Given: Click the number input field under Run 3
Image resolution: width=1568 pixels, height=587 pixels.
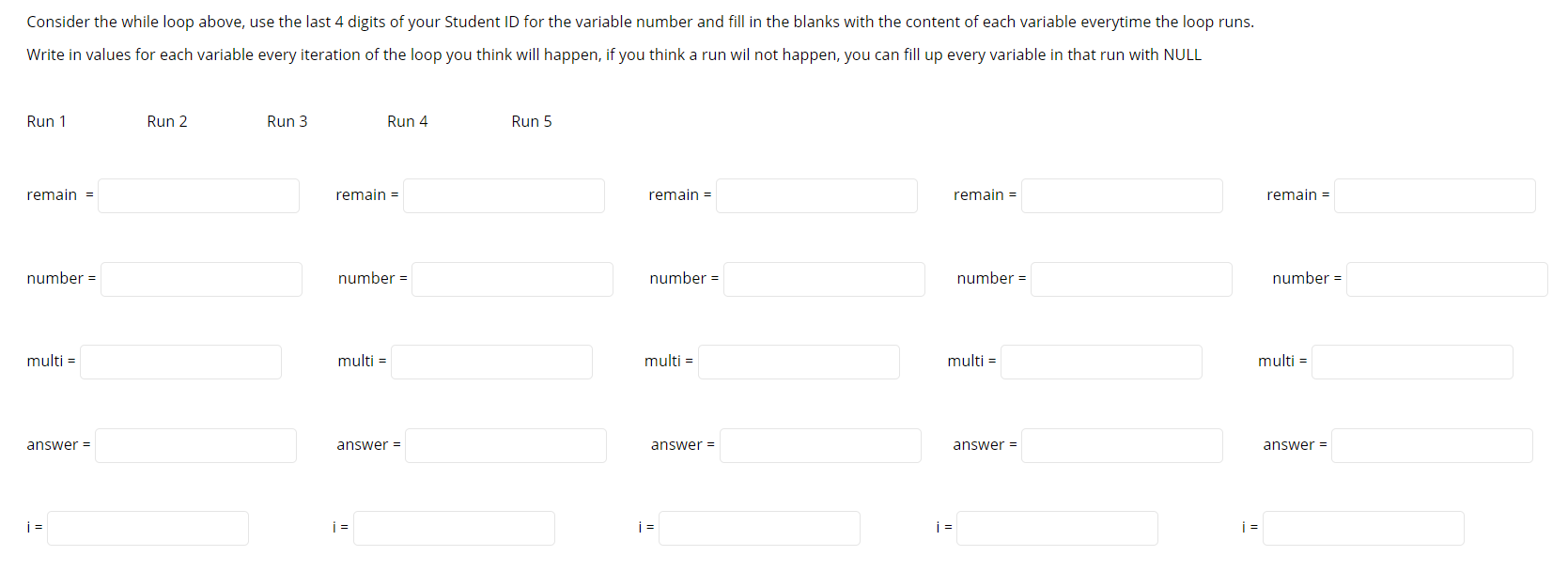Looking at the screenshot, I should 823,279.
